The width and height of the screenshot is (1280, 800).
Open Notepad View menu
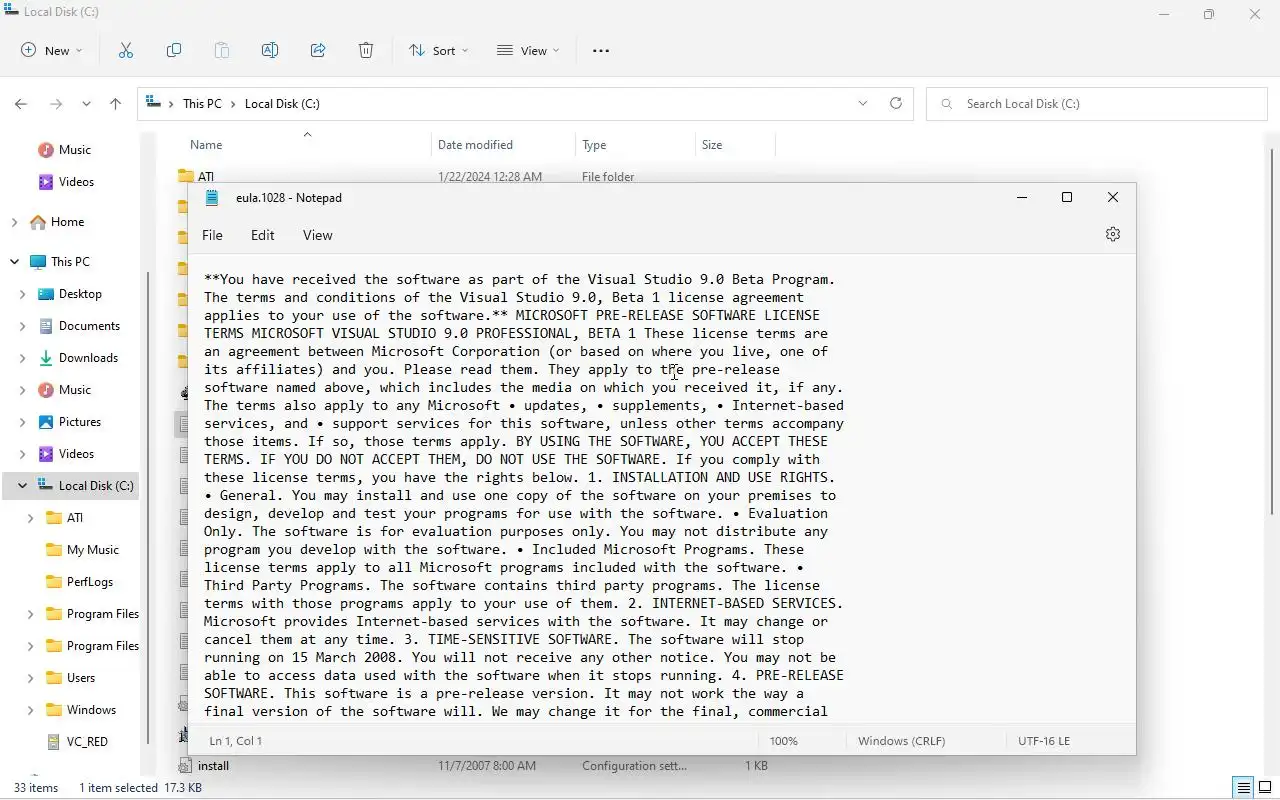pos(318,235)
